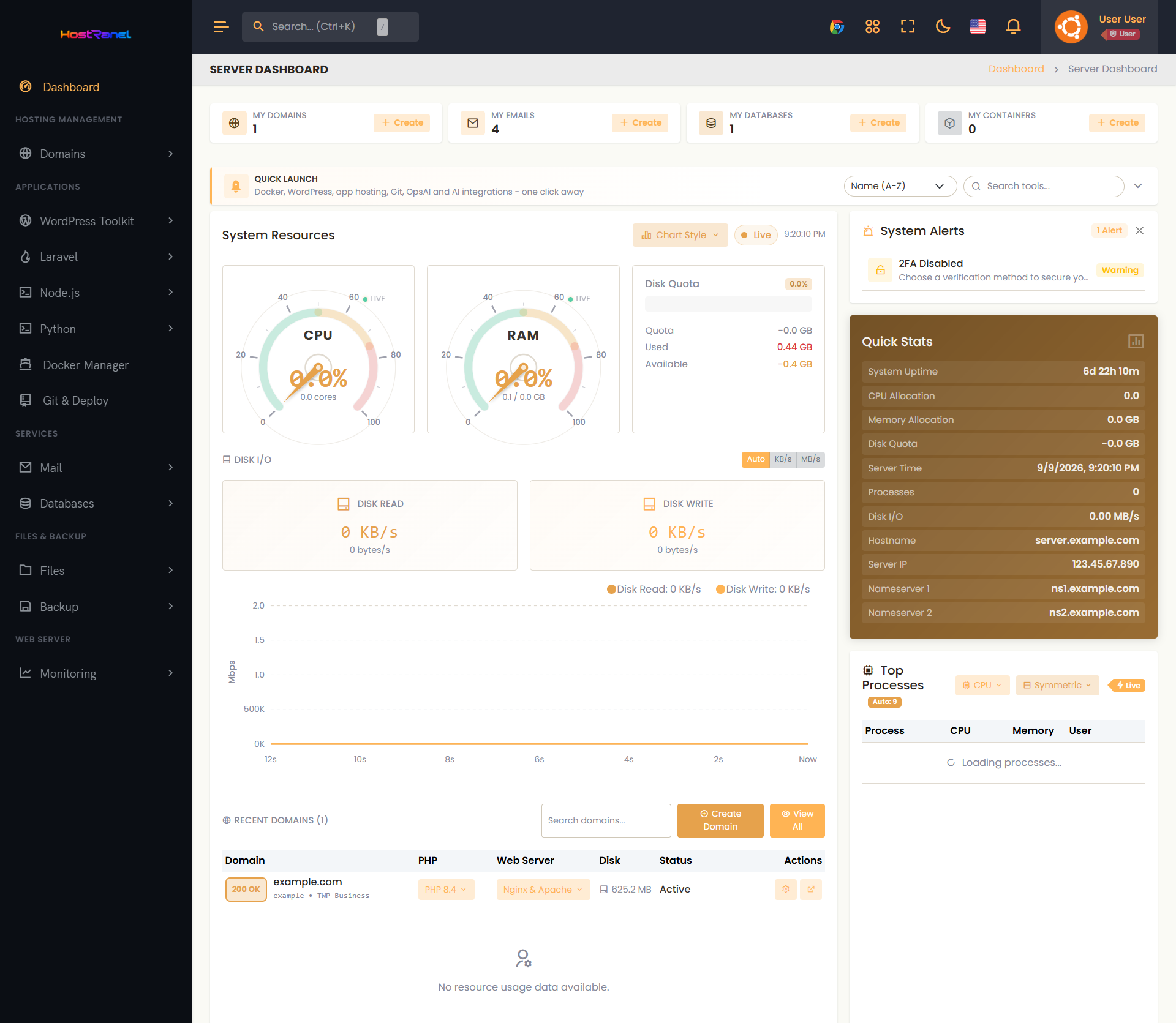Open Git & Deploy in the sidebar

coord(96,400)
